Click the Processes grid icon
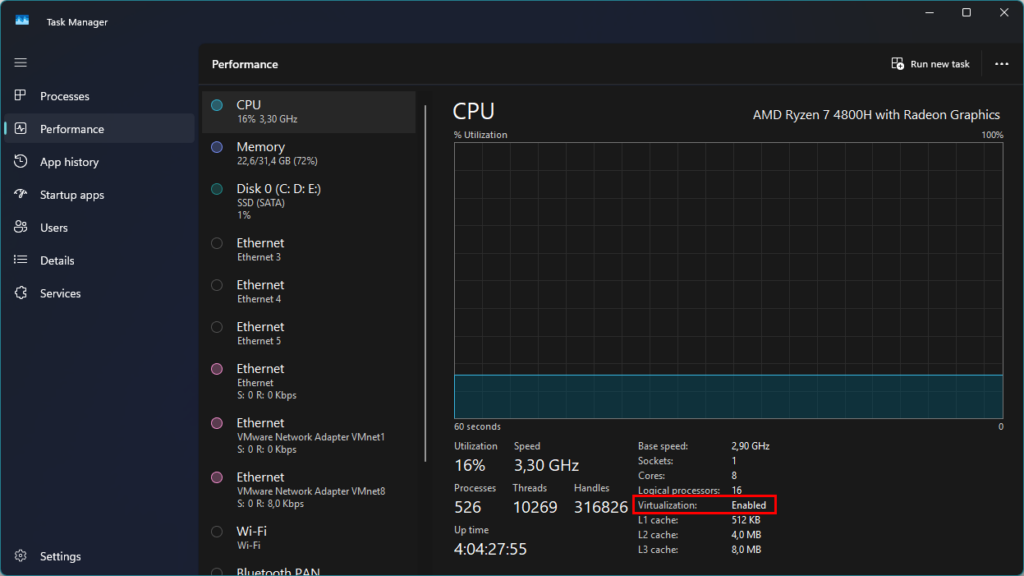 [21, 95]
